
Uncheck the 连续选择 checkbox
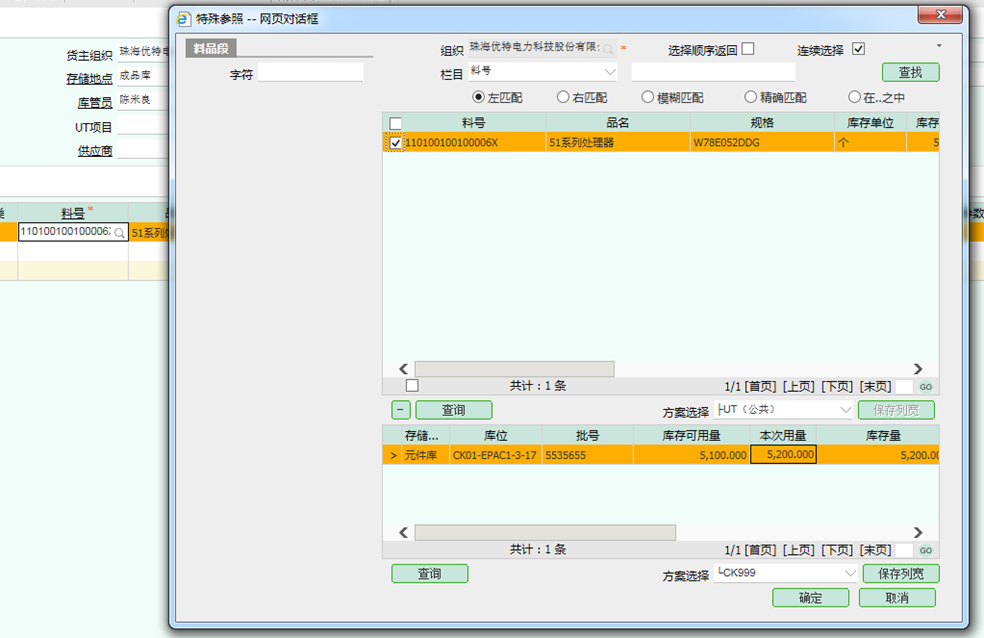pyautogui.click(x=858, y=49)
